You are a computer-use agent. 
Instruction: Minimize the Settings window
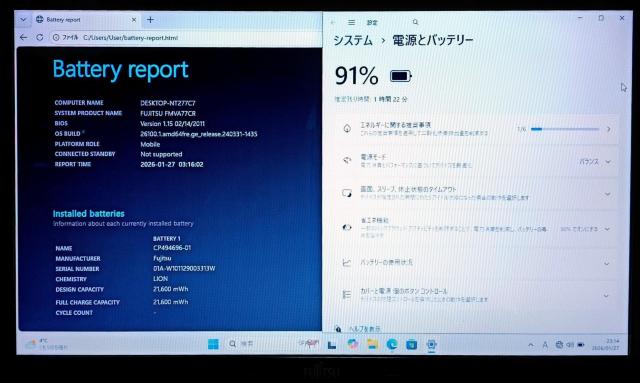[580, 18]
